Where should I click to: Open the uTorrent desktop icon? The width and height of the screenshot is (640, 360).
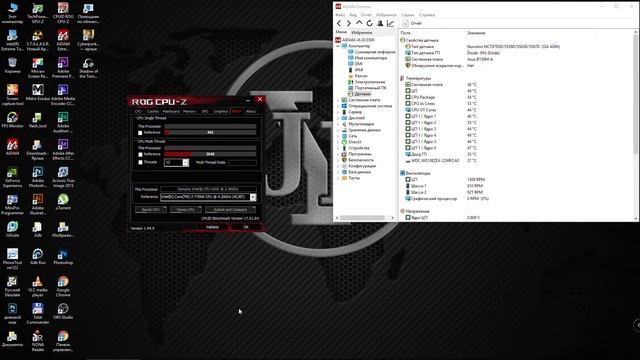coord(63,202)
